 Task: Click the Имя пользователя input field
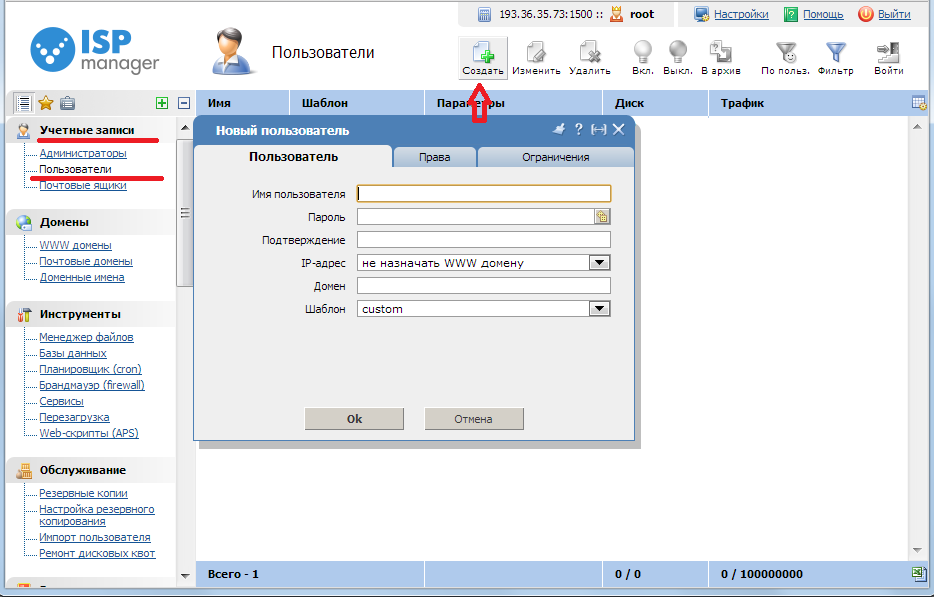pos(483,194)
